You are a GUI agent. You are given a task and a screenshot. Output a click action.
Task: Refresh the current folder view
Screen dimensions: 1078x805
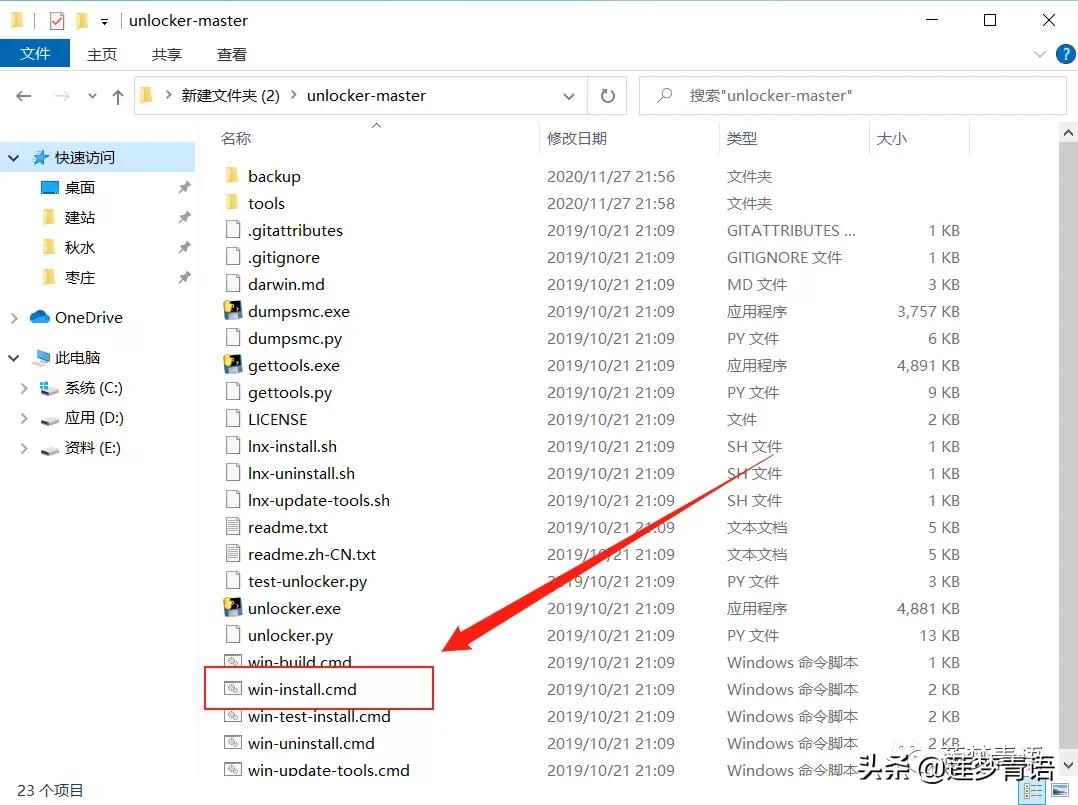608,96
